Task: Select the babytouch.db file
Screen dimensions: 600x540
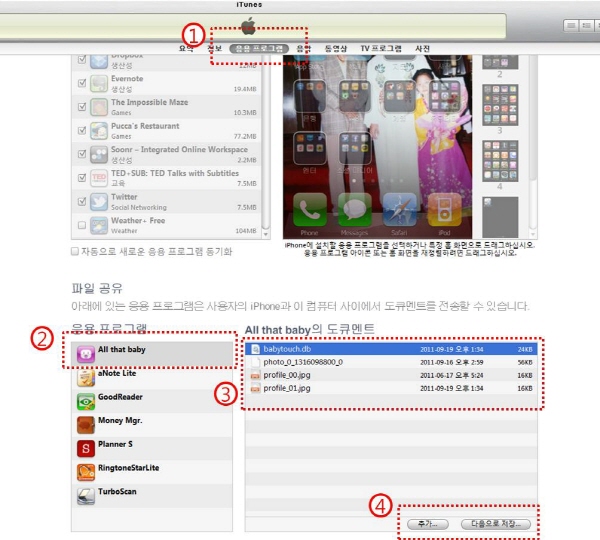Action: click(x=391, y=349)
